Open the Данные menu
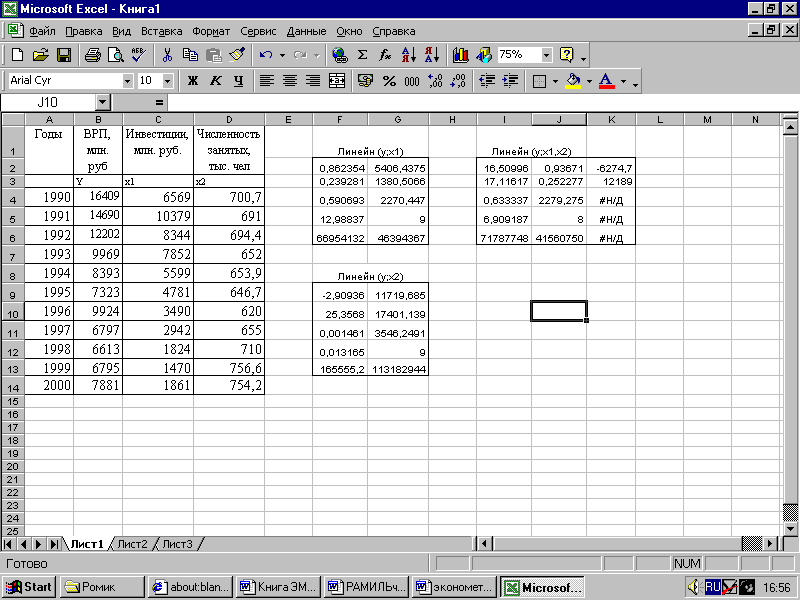 306,31
